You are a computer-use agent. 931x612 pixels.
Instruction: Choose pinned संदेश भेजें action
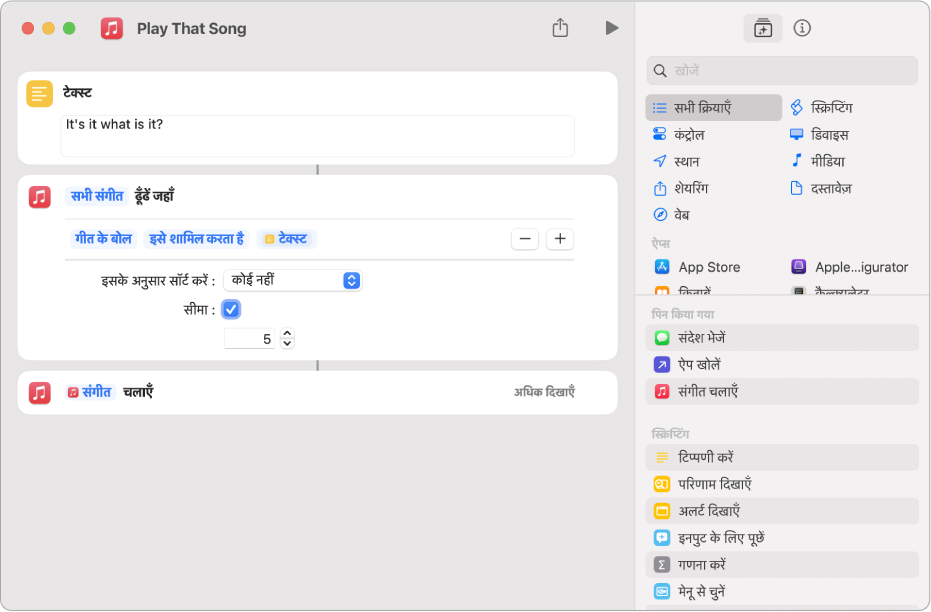pyautogui.click(x=782, y=338)
